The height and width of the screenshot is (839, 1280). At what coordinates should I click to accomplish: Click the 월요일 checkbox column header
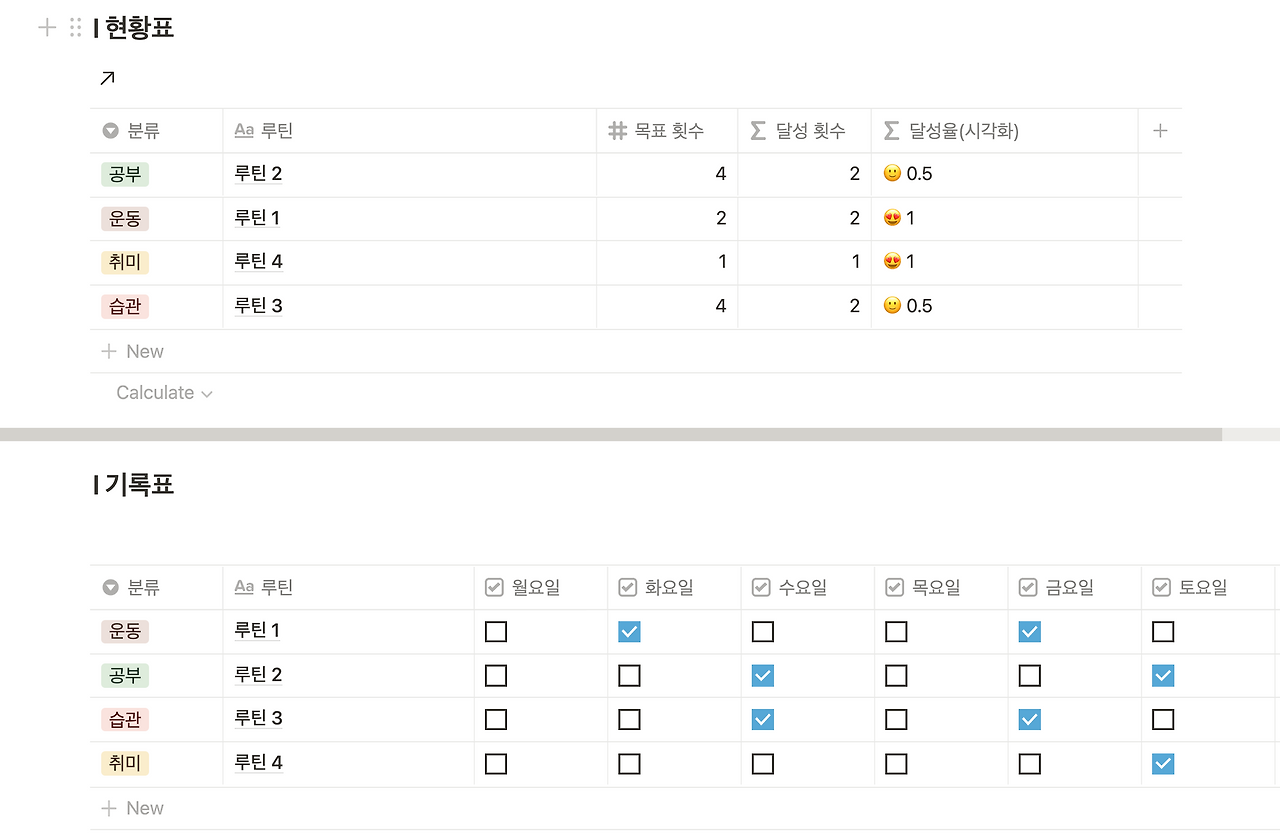click(x=540, y=587)
